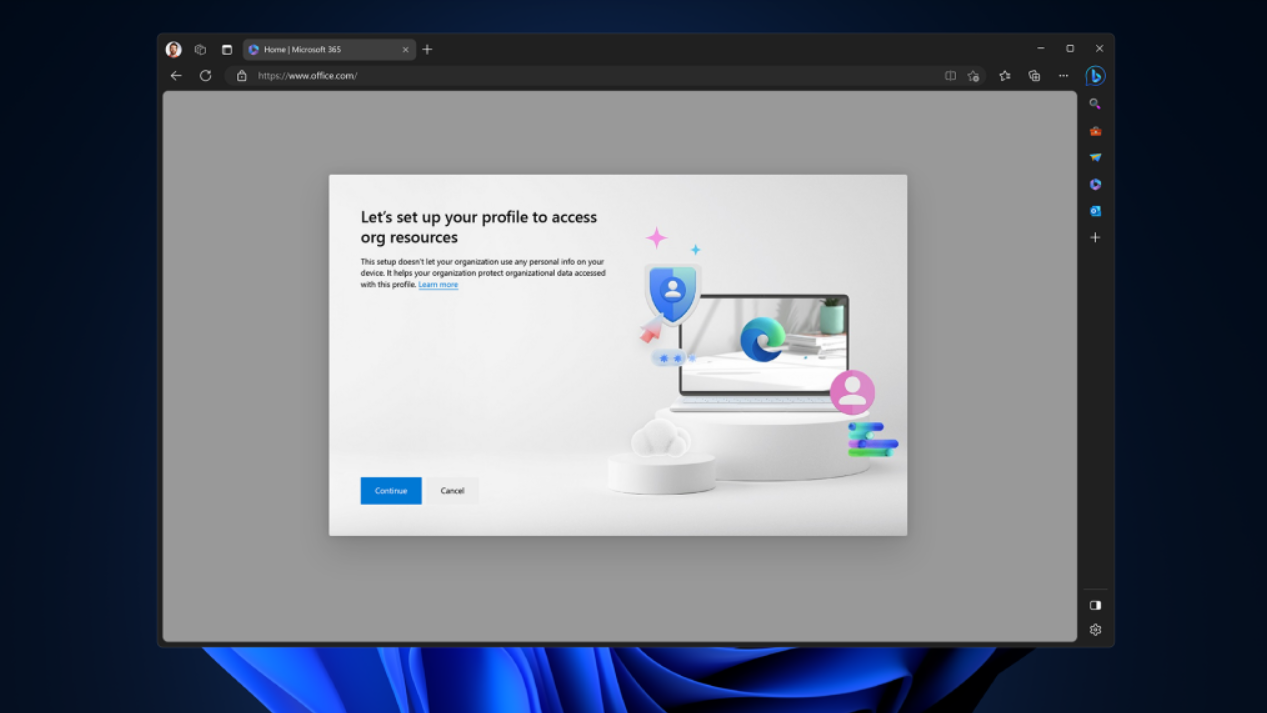Open Collections in the toolbar

click(1034, 75)
